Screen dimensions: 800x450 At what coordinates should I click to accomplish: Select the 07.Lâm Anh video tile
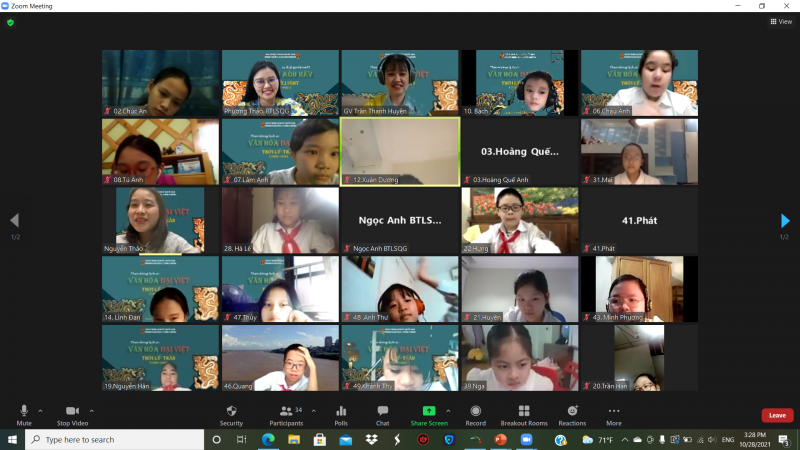pyautogui.click(x=280, y=152)
